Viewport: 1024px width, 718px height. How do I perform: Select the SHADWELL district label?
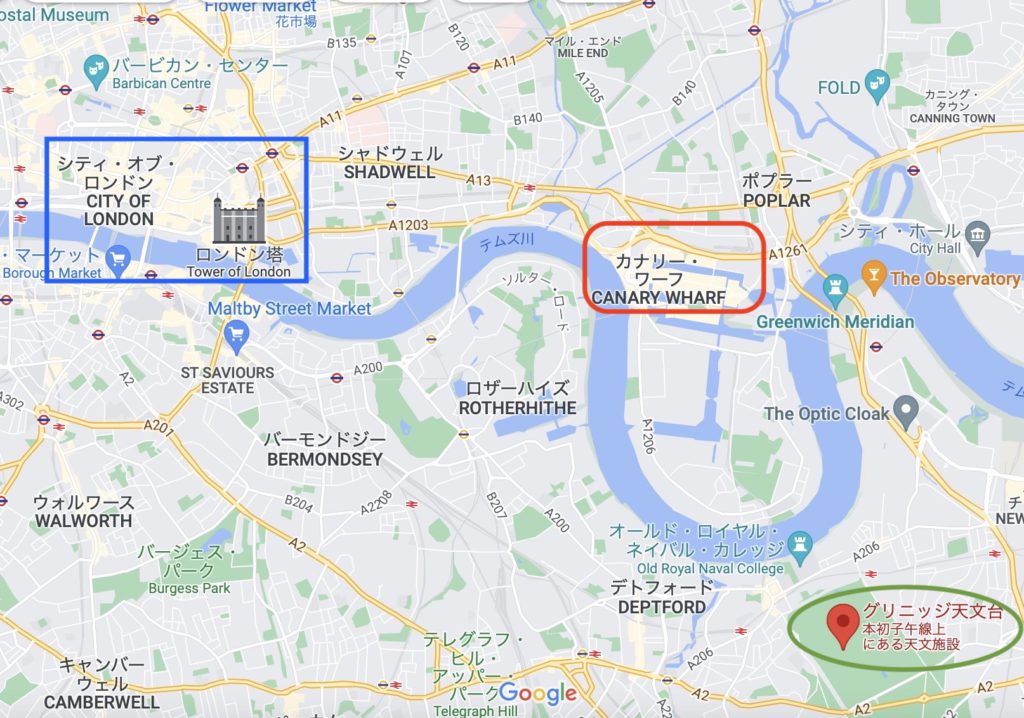pos(389,172)
